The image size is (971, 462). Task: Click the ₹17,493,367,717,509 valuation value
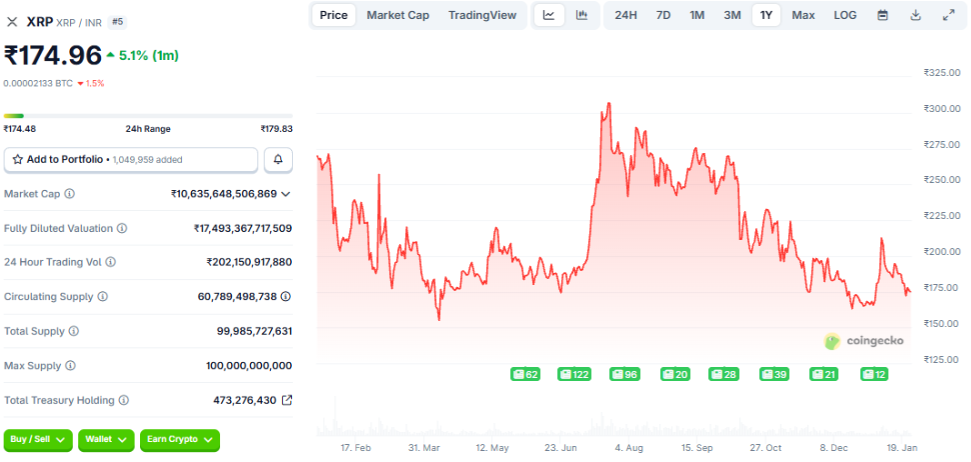point(243,229)
